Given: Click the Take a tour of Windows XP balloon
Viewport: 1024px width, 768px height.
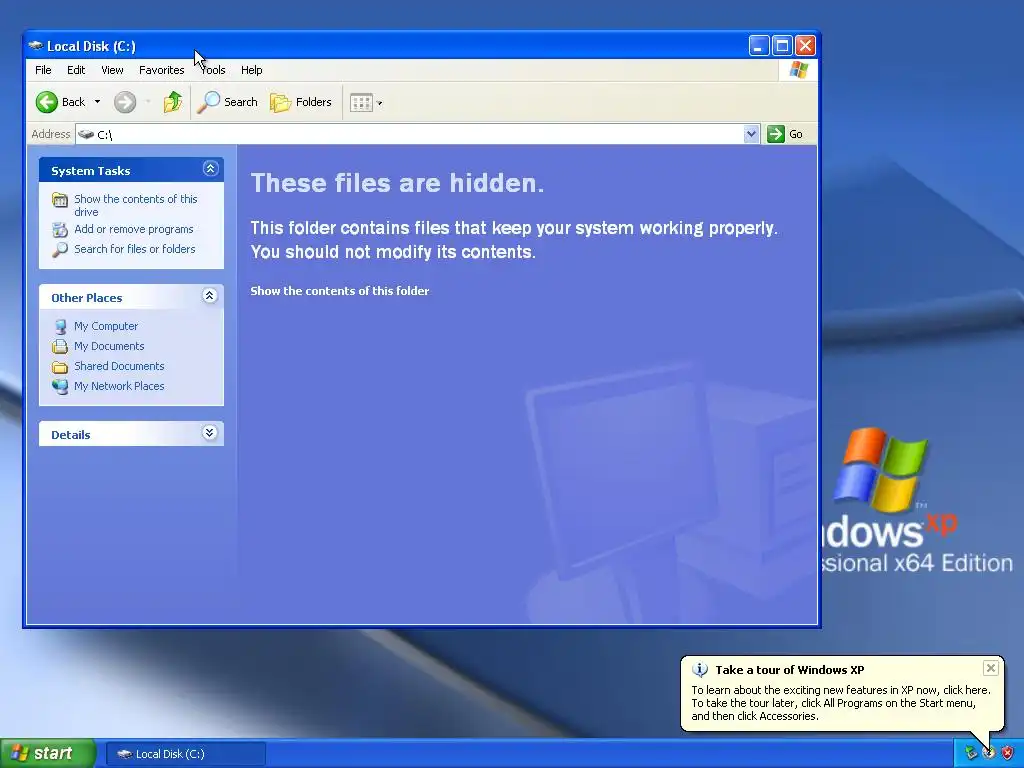Looking at the screenshot, I should [842, 693].
